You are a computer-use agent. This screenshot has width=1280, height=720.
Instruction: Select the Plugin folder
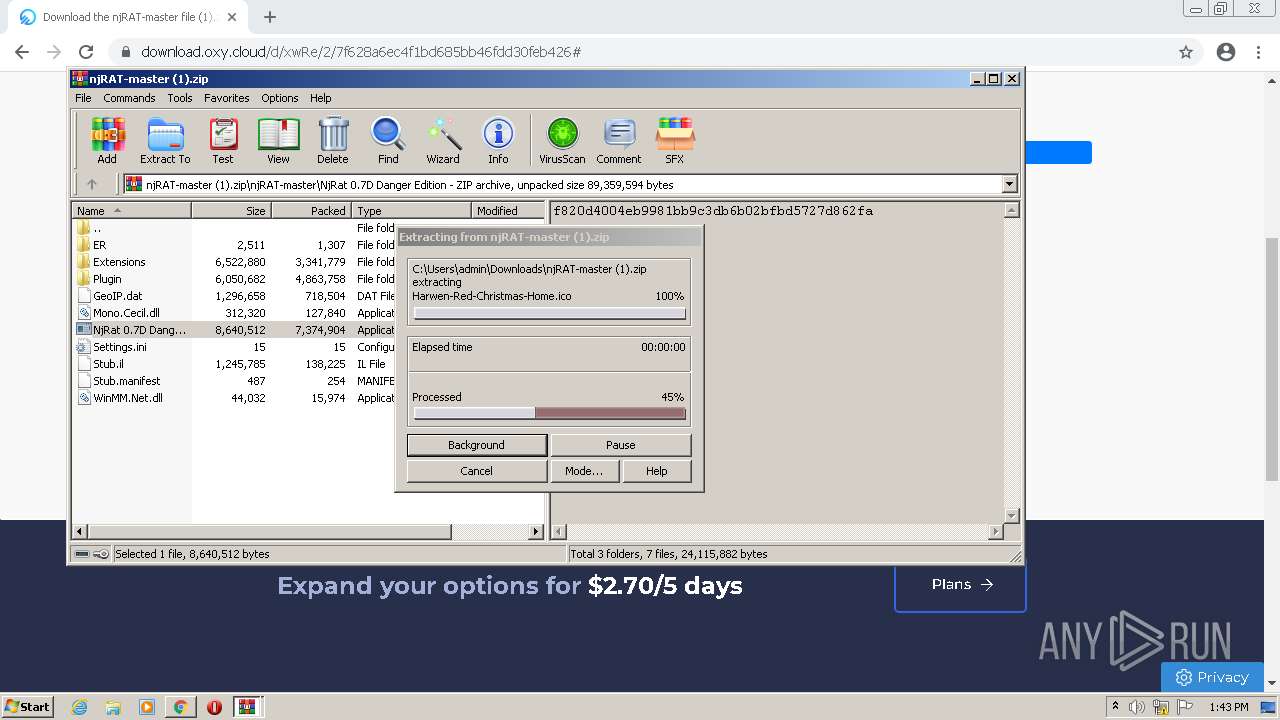[x=107, y=279]
